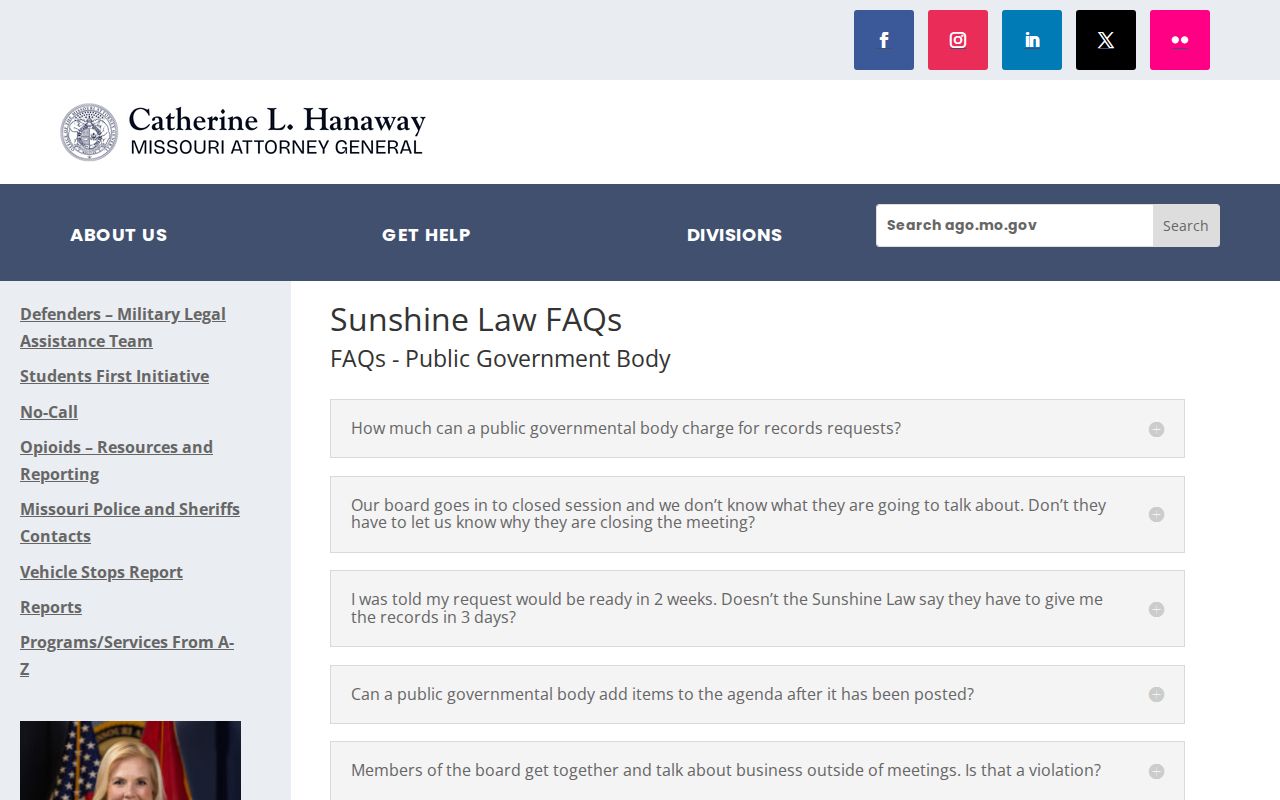
Task: Open Defenders – Military Legal Assistance Team link
Action: coord(123,327)
